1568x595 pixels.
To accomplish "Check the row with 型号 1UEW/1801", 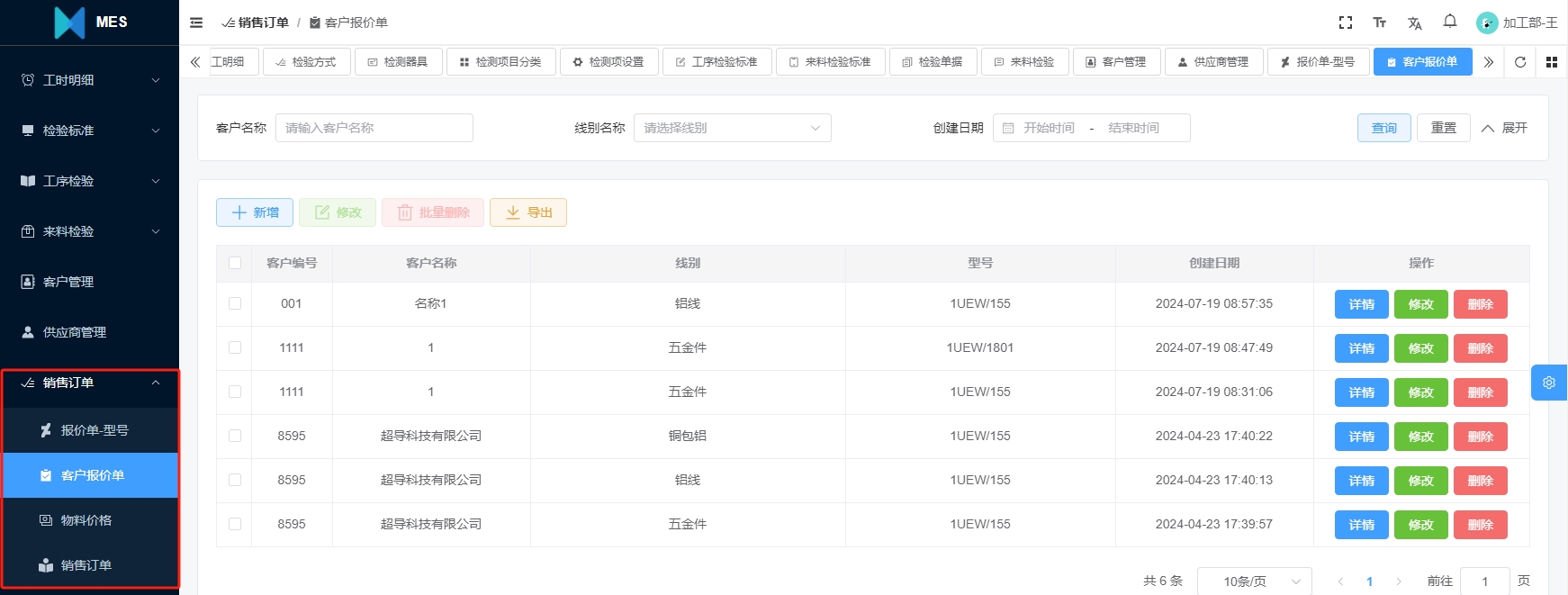I will click(x=235, y=347).
